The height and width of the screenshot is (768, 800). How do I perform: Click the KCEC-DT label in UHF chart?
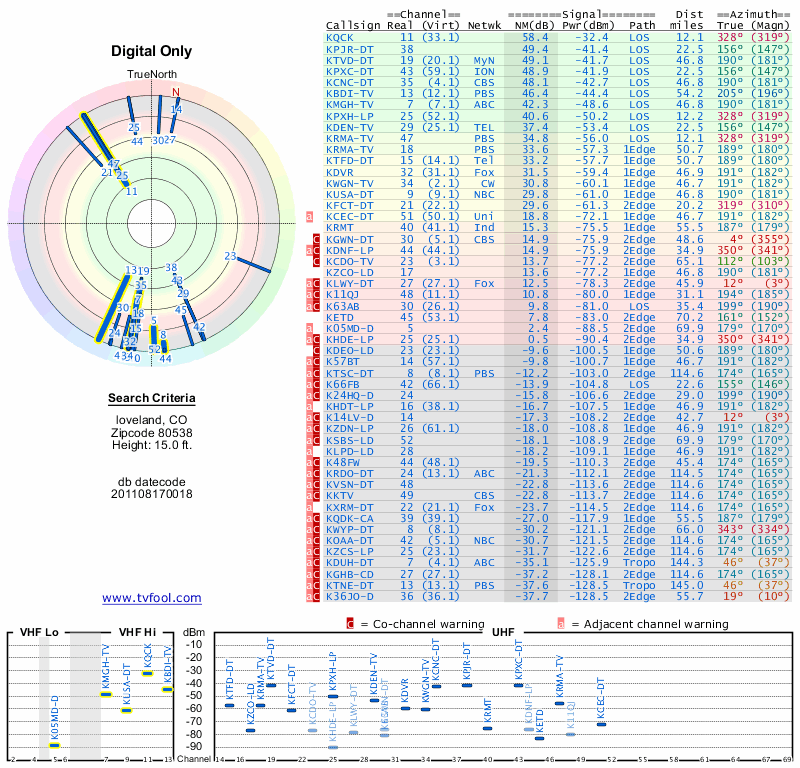601,698
